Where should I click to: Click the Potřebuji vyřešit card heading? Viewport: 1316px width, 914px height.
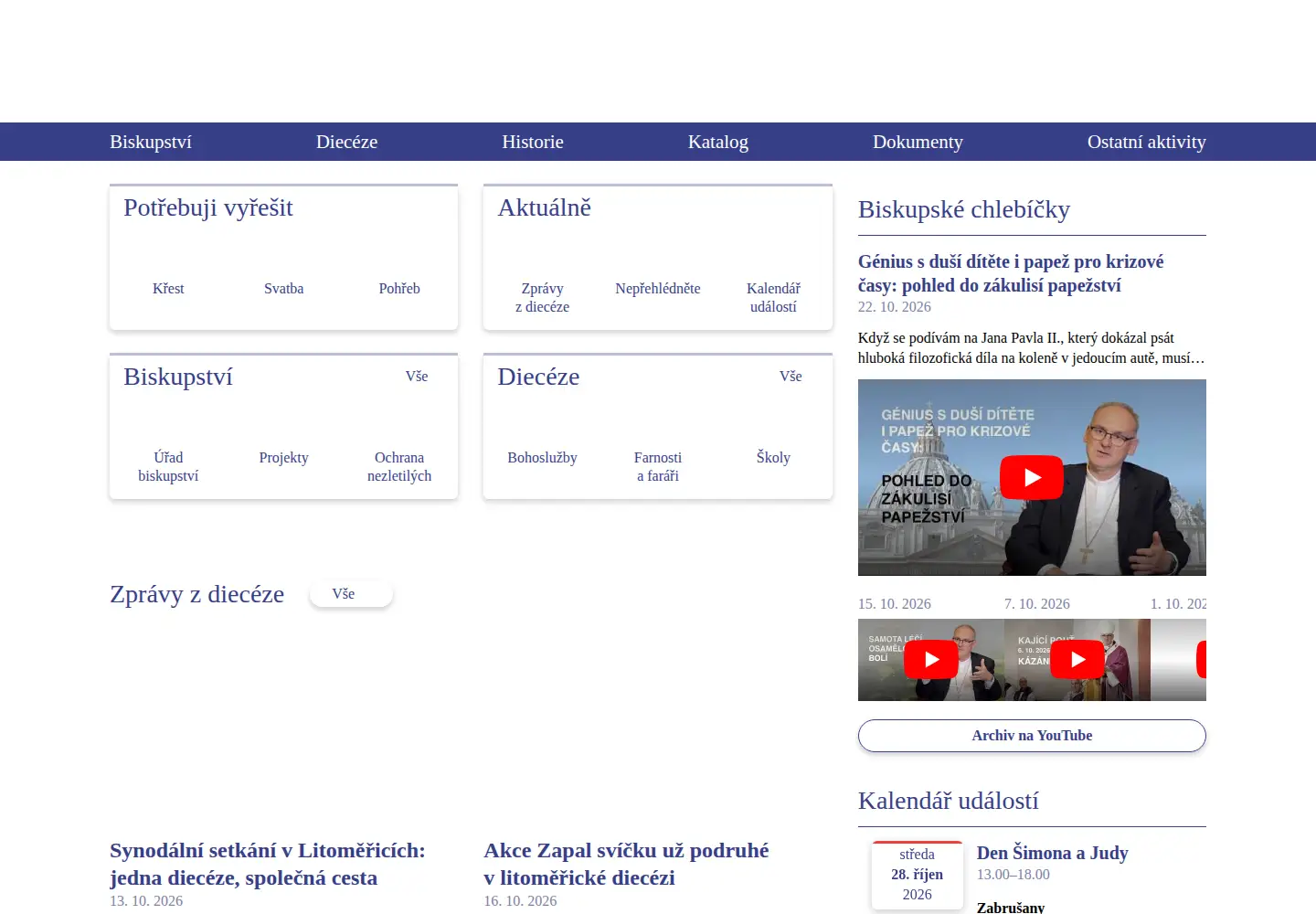[x=208, y=207]
